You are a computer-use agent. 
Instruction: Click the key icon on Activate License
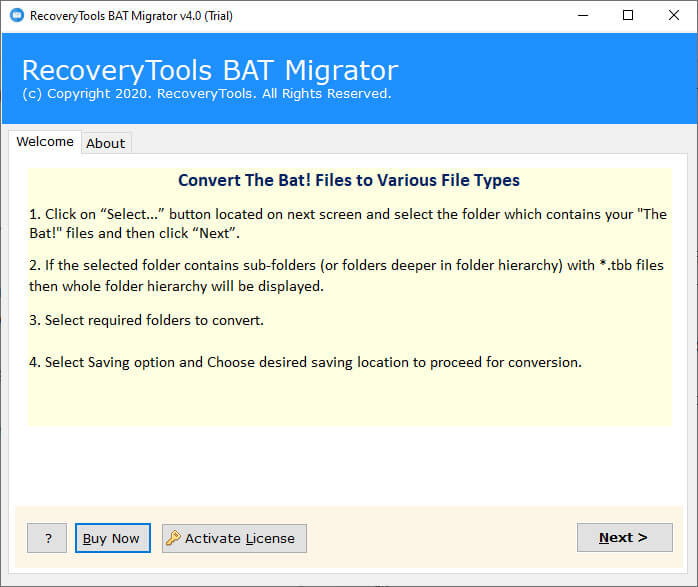(173, 538)
